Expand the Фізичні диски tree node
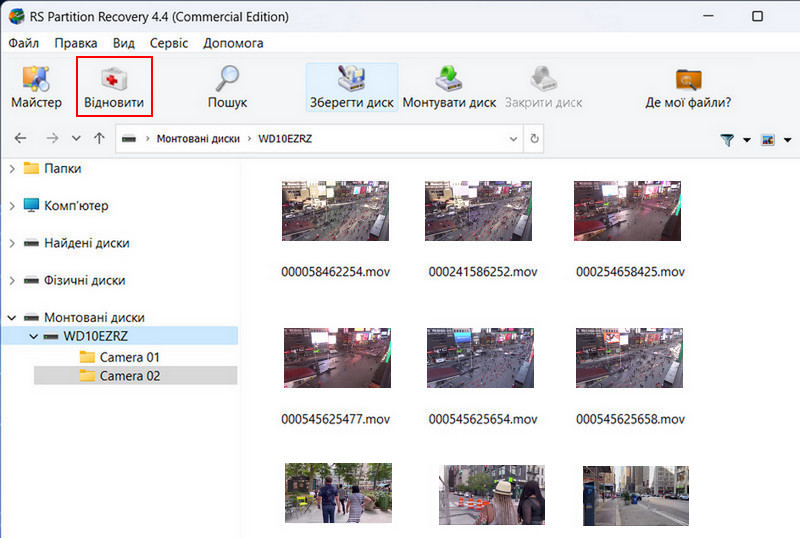This screenshot has height=538, width=800. [x=12, y=280]
